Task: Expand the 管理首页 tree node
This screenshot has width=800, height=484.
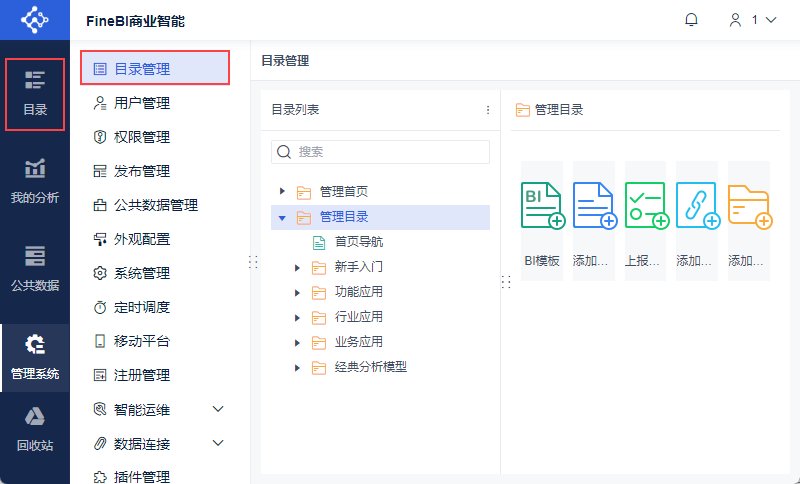Action: point(283,191)
